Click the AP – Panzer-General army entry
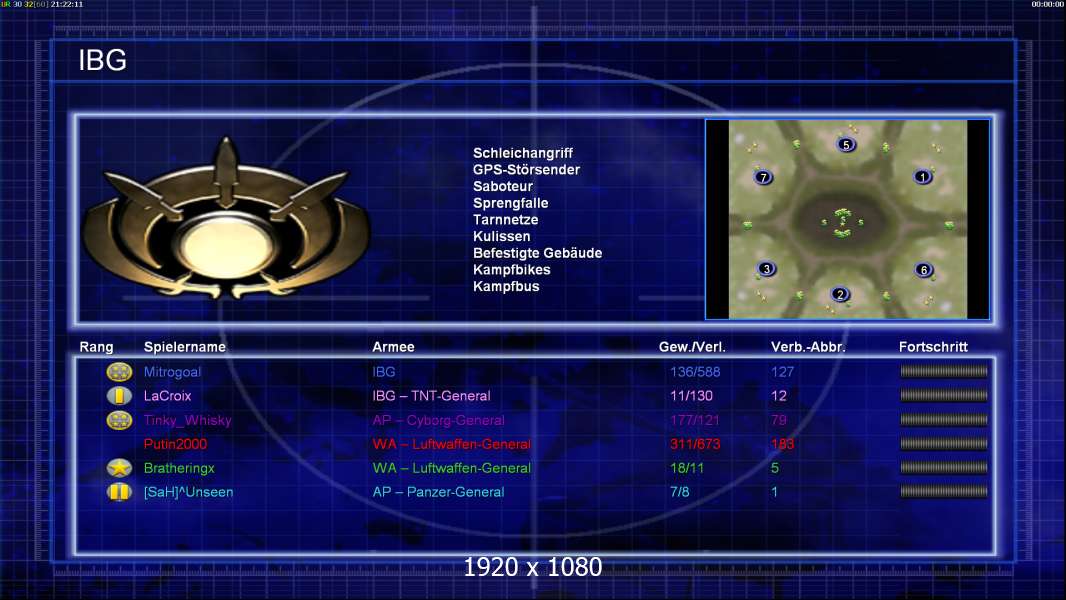The height and width of the screenshot is (600, 1066). [439, 492]
